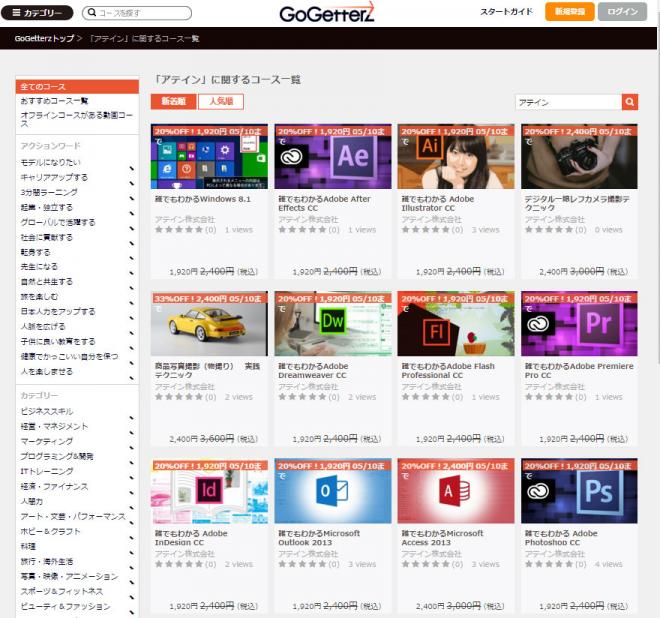Open the Microsoft Access 2013 course thumbnail

[x=456, y=491]
